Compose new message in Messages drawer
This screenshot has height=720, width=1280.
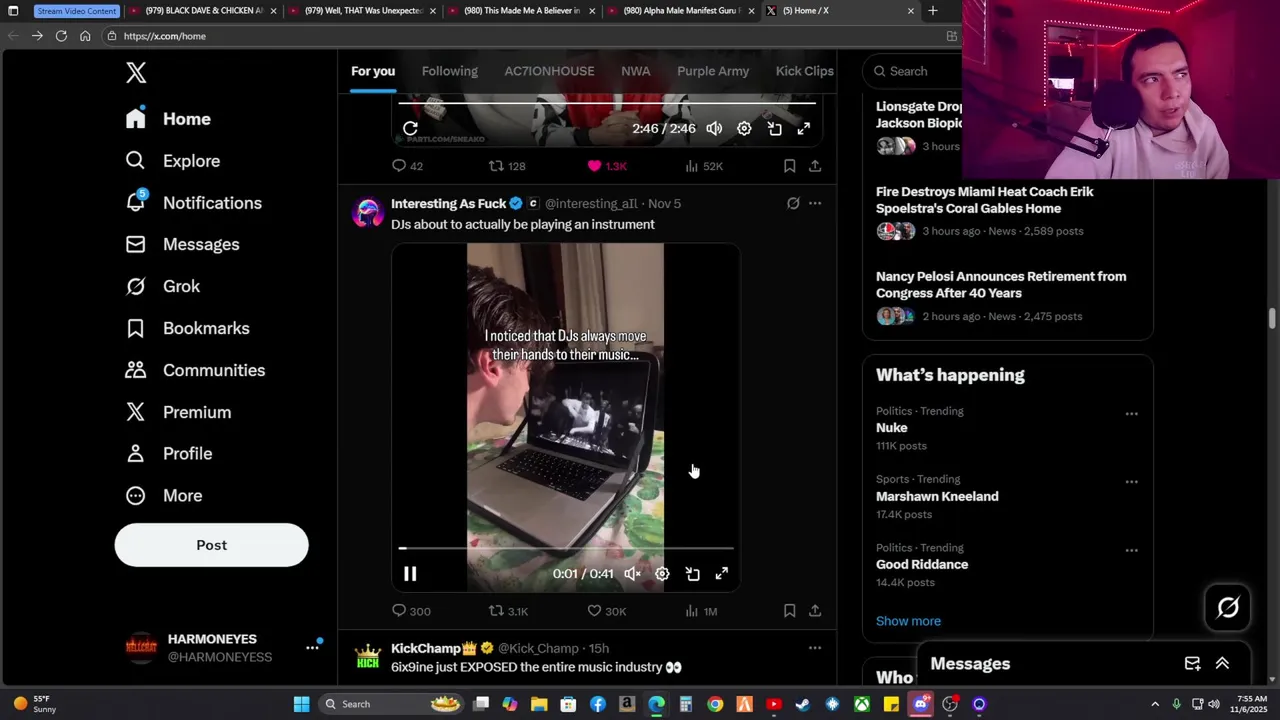pos(1192,664)
